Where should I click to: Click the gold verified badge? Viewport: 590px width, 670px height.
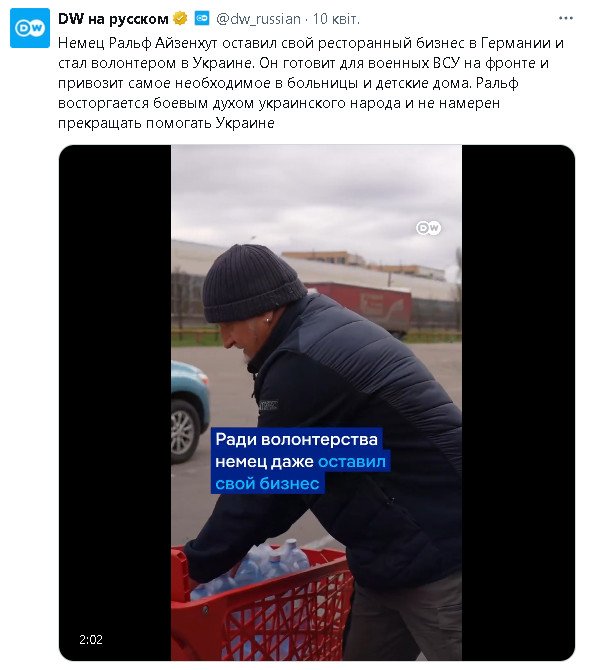(180, 19)
